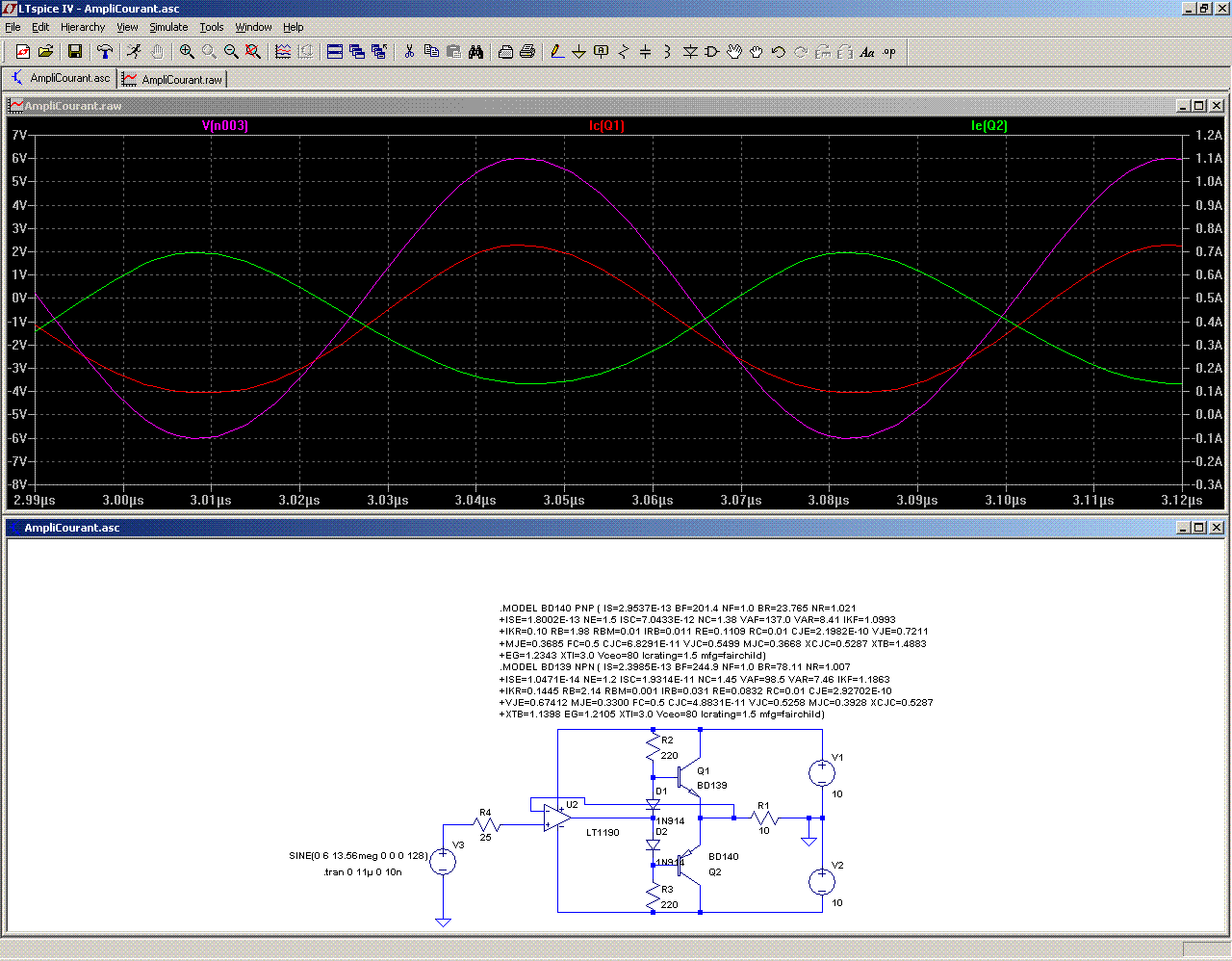Viewport: 1232px width, 961px height.
Task: Click the Zoom In magnifier icon
Action: point(187,52)
